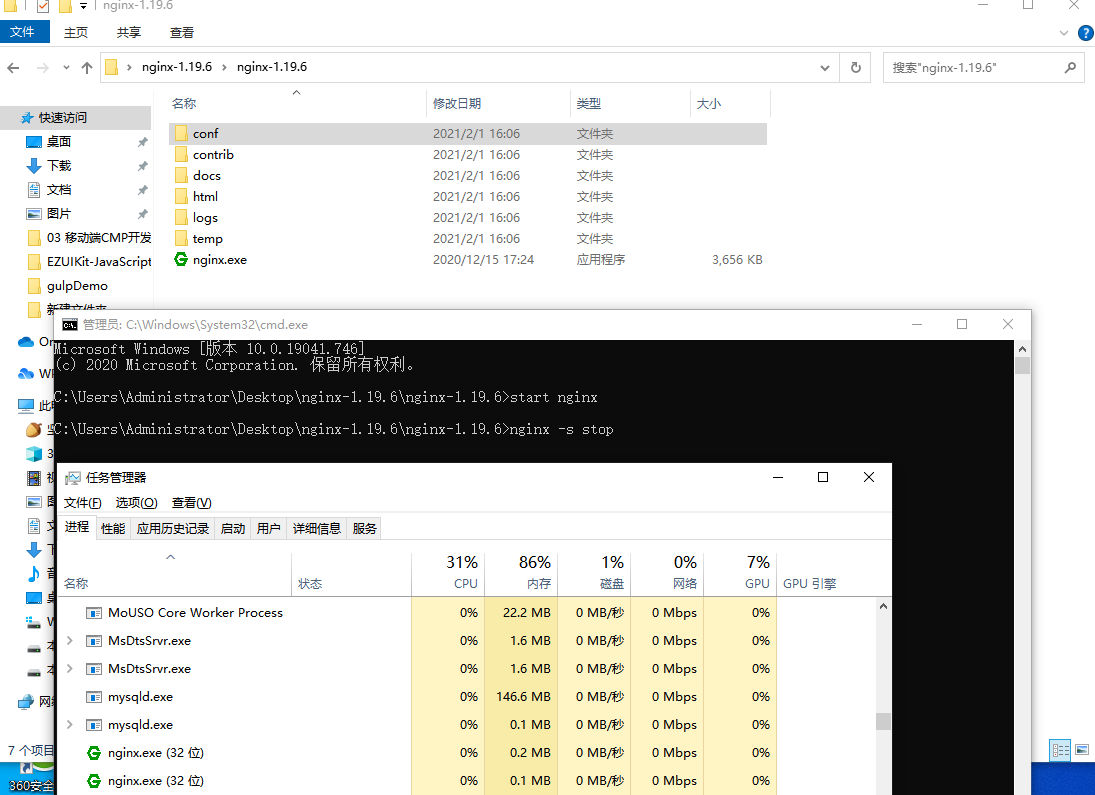This screenshot has height=795, width=1095.
Task: Switch to 性能 tab in Task Manager
Action: [113, 529]
